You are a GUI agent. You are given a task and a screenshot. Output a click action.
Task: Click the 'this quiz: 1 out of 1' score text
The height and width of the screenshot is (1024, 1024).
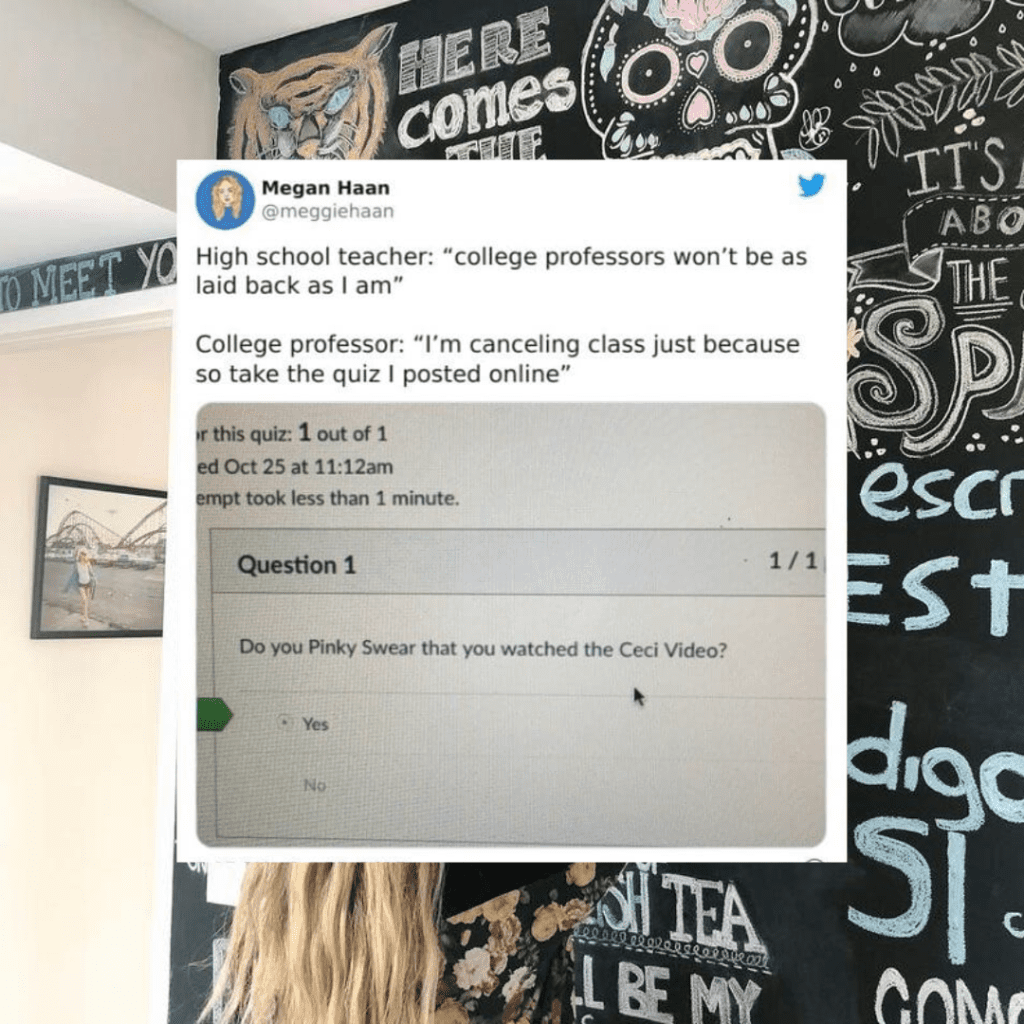292,433
